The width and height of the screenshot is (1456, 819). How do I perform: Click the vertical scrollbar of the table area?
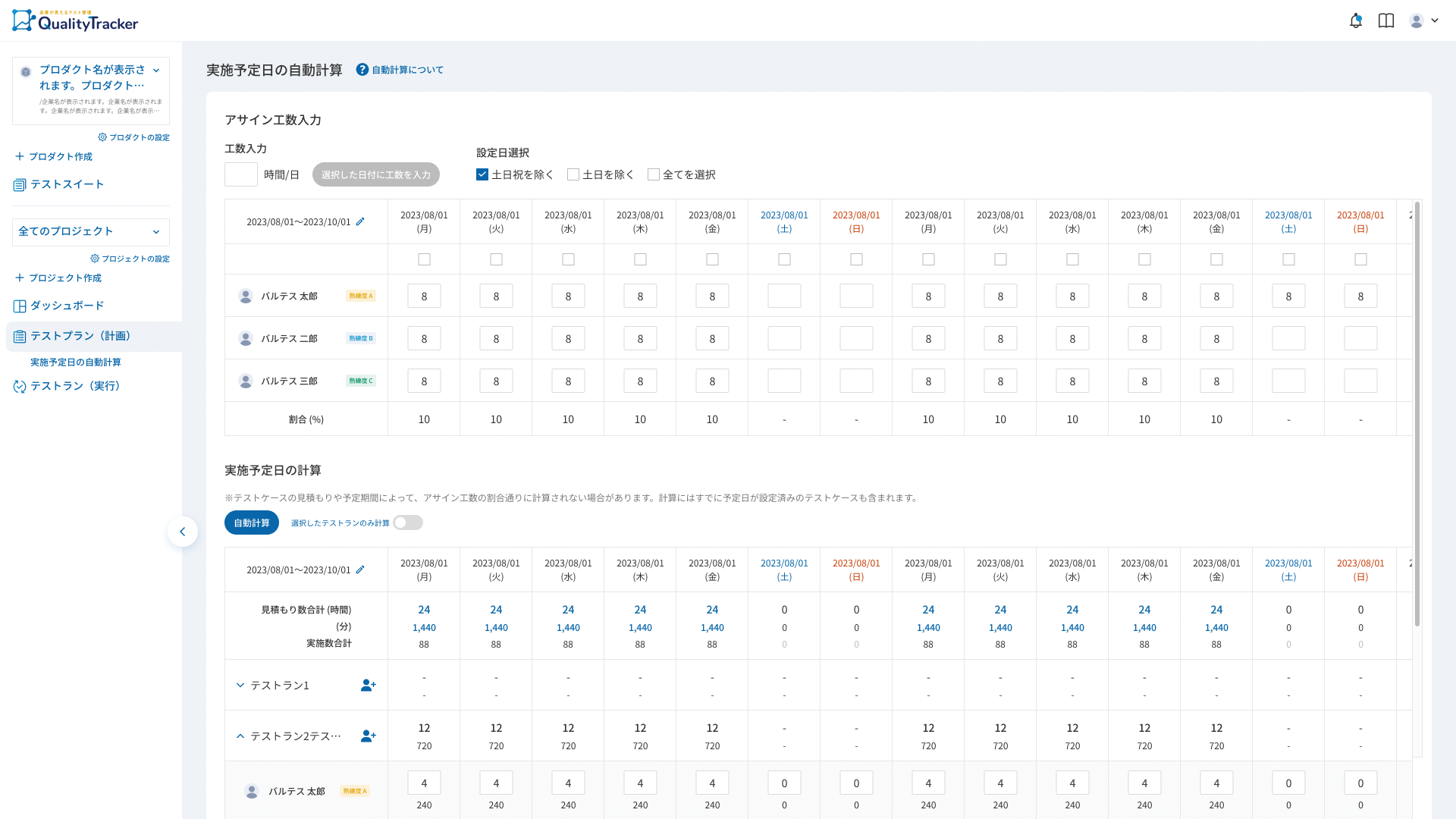(1417, 413)
